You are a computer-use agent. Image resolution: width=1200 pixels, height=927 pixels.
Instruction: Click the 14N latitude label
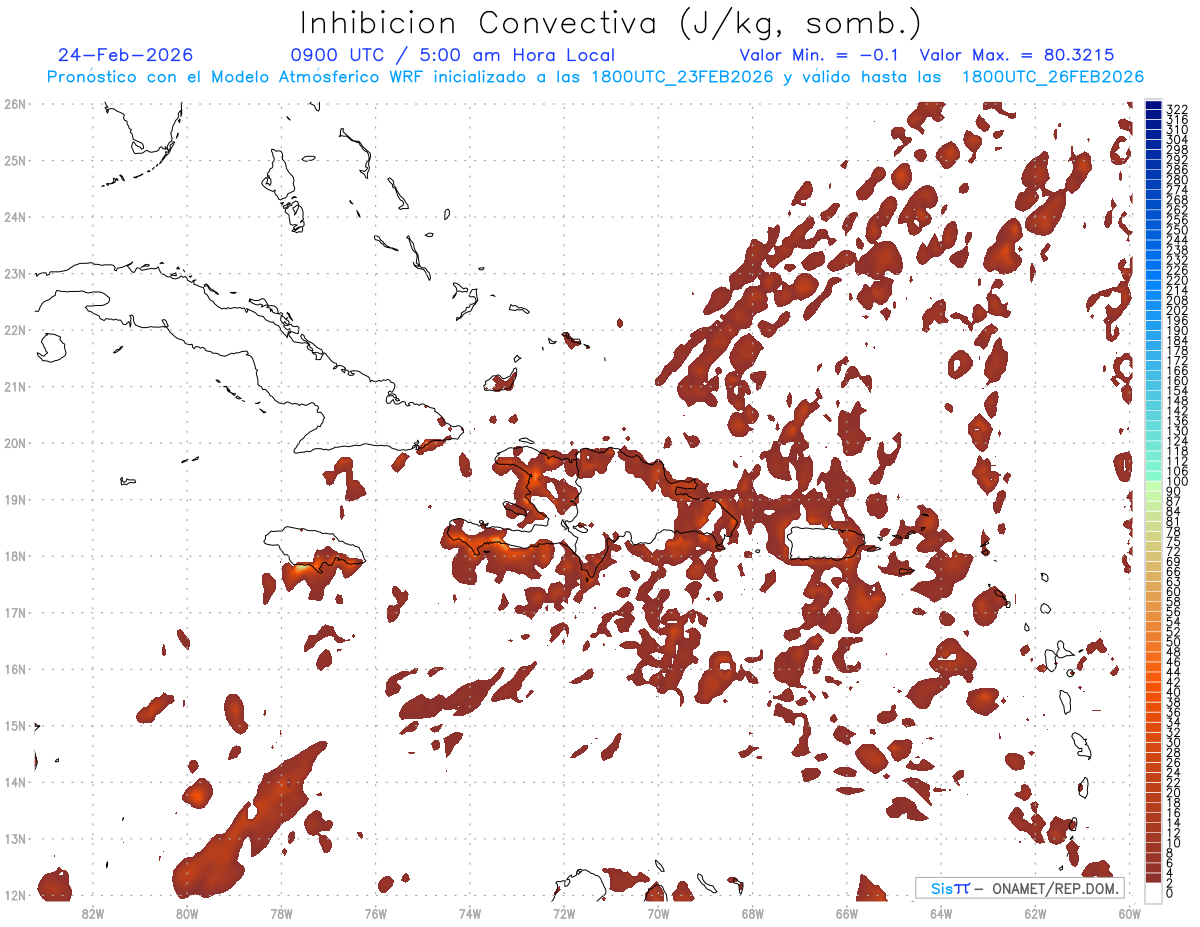pyautogui.click(x=14, y=782)
